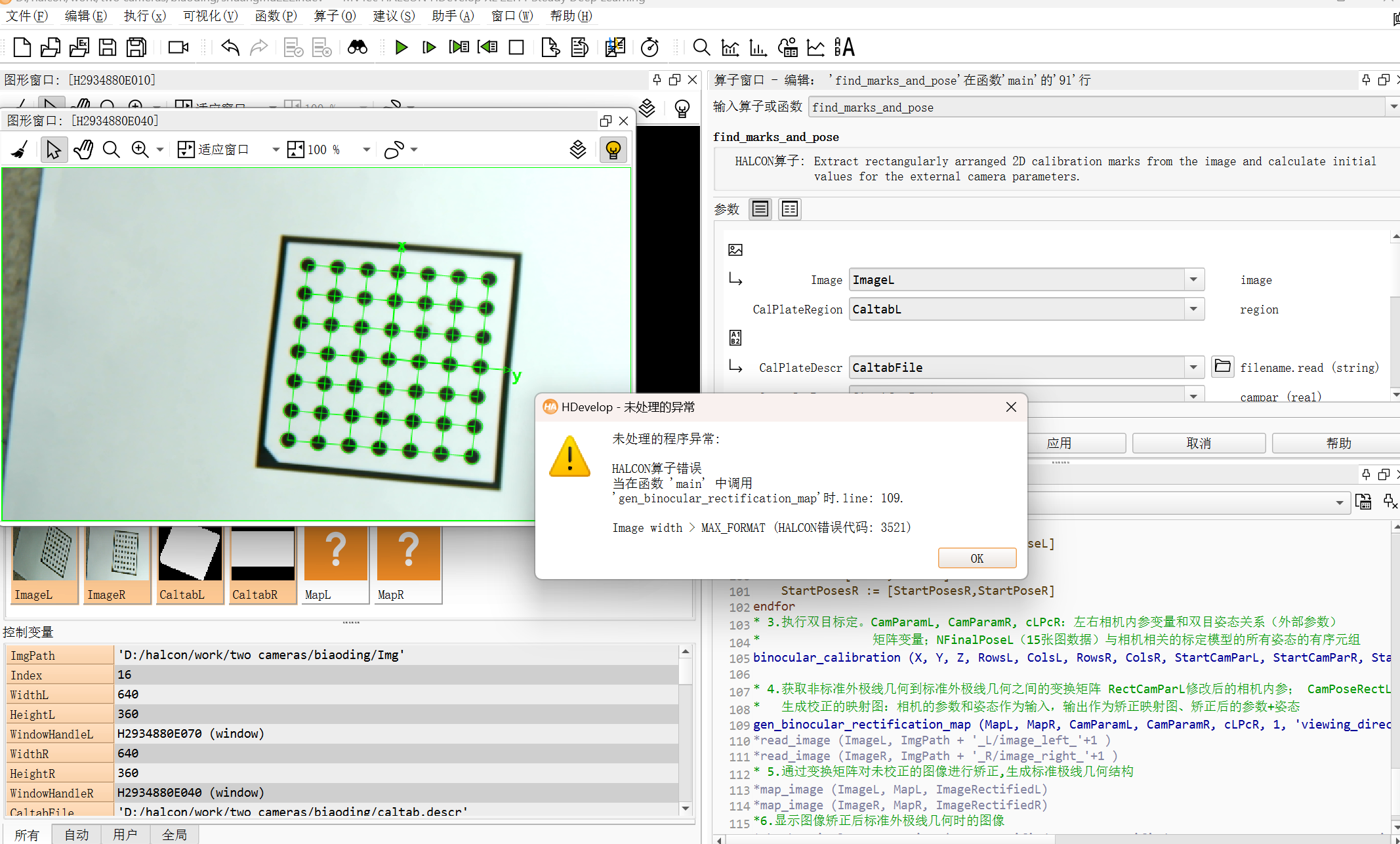Step back one operator
This screenshot has height=844, width=1400.
(x=487, y=47)
